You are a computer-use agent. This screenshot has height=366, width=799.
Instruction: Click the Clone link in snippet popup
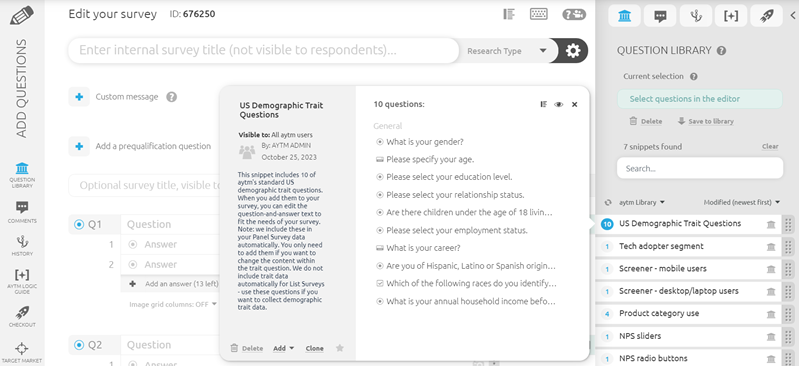click(314, 349)
